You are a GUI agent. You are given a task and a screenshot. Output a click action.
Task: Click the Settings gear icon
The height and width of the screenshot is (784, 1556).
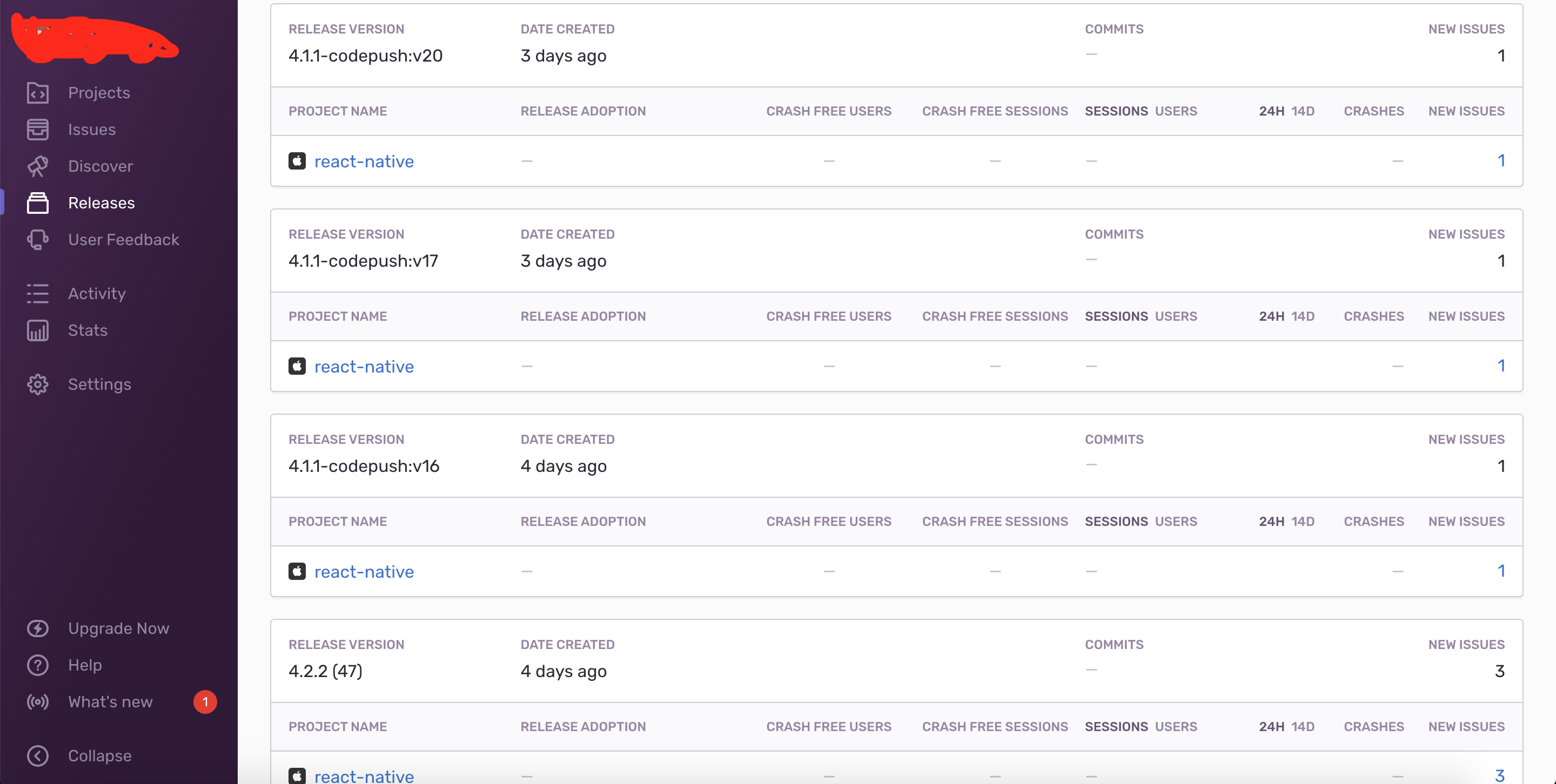[37, 384]
